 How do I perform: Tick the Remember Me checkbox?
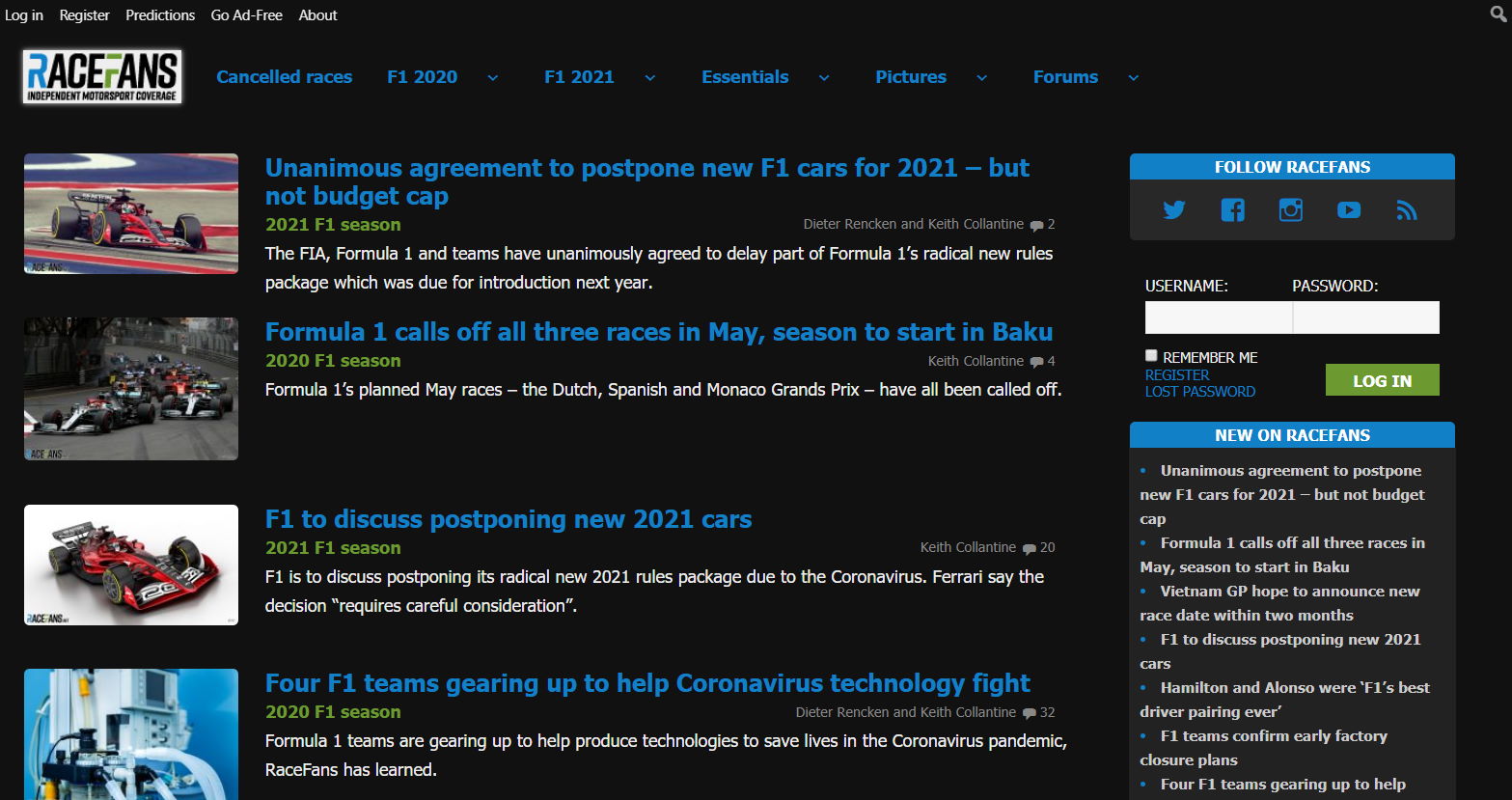click(1151, 355)
